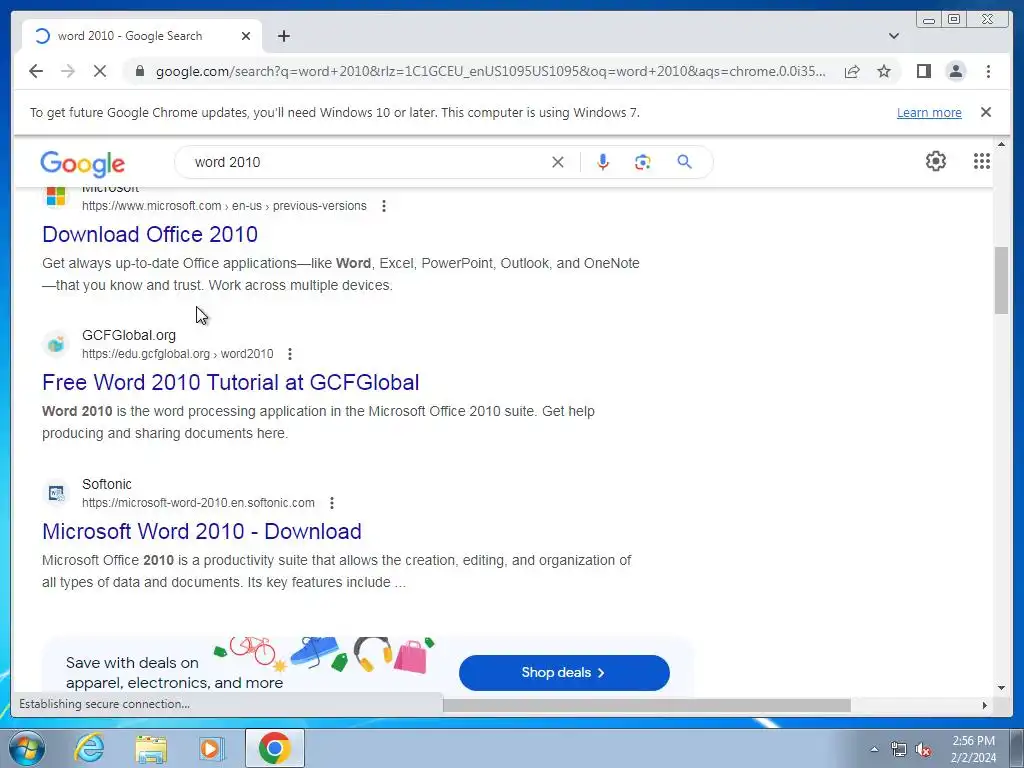1024x768 pixels.
Task: Share this page via share icon
Action: (x=852, y=71)
